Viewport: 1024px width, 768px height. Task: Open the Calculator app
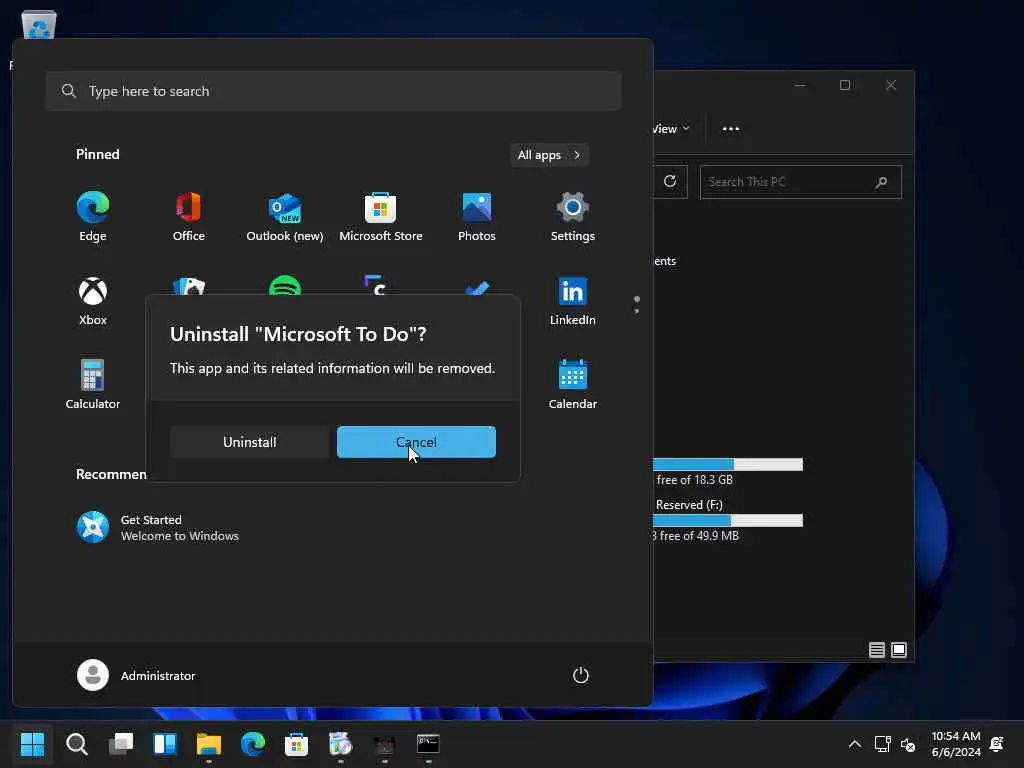tap(93, 384)
